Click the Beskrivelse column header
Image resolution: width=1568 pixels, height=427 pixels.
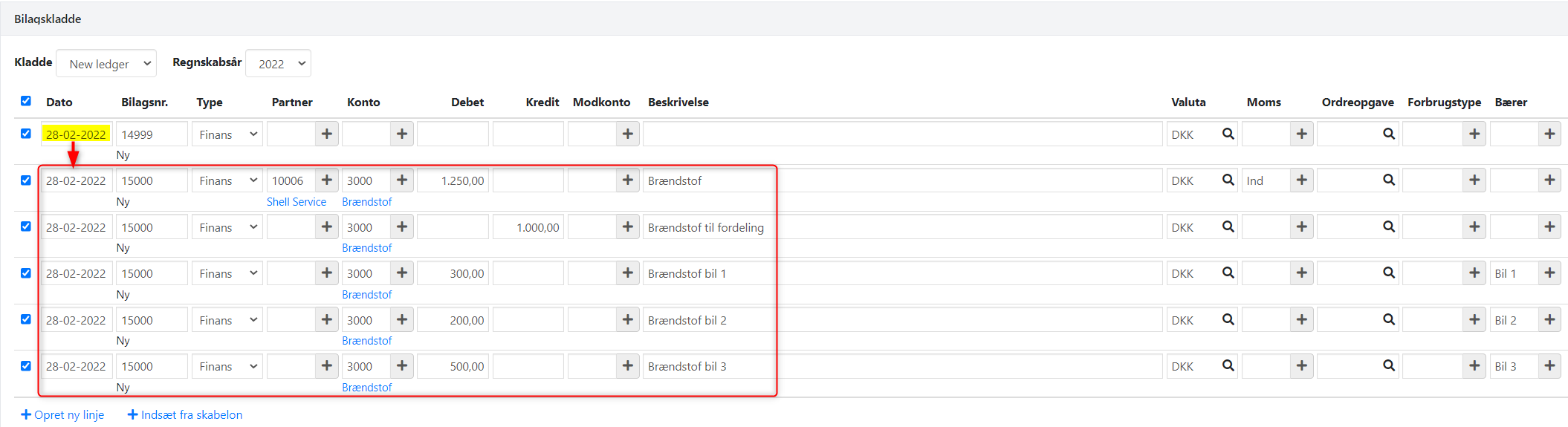[678, 102]
